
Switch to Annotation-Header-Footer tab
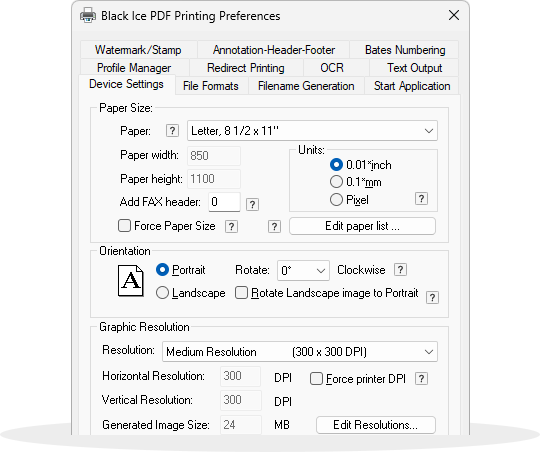[x=273, y=50]
